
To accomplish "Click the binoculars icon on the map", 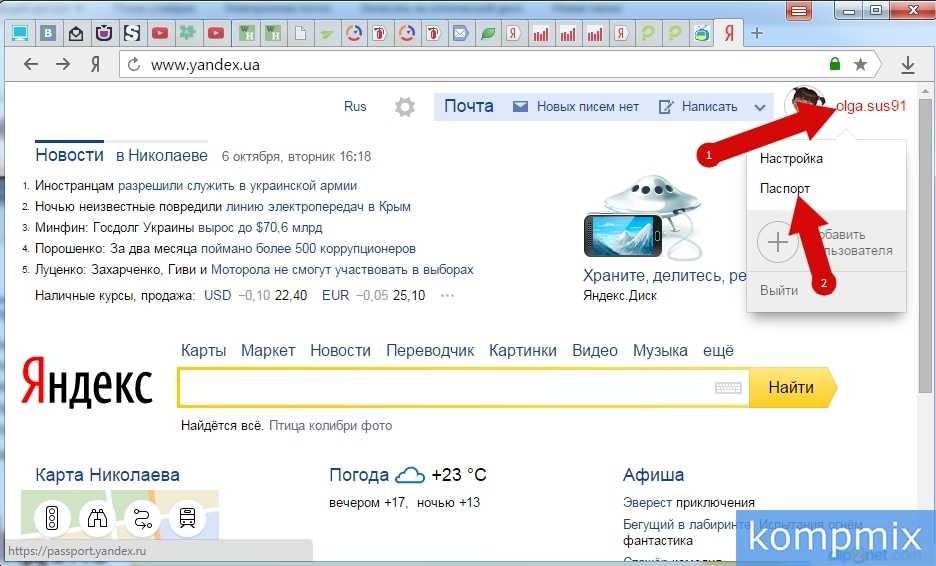I will pos(97,518).
